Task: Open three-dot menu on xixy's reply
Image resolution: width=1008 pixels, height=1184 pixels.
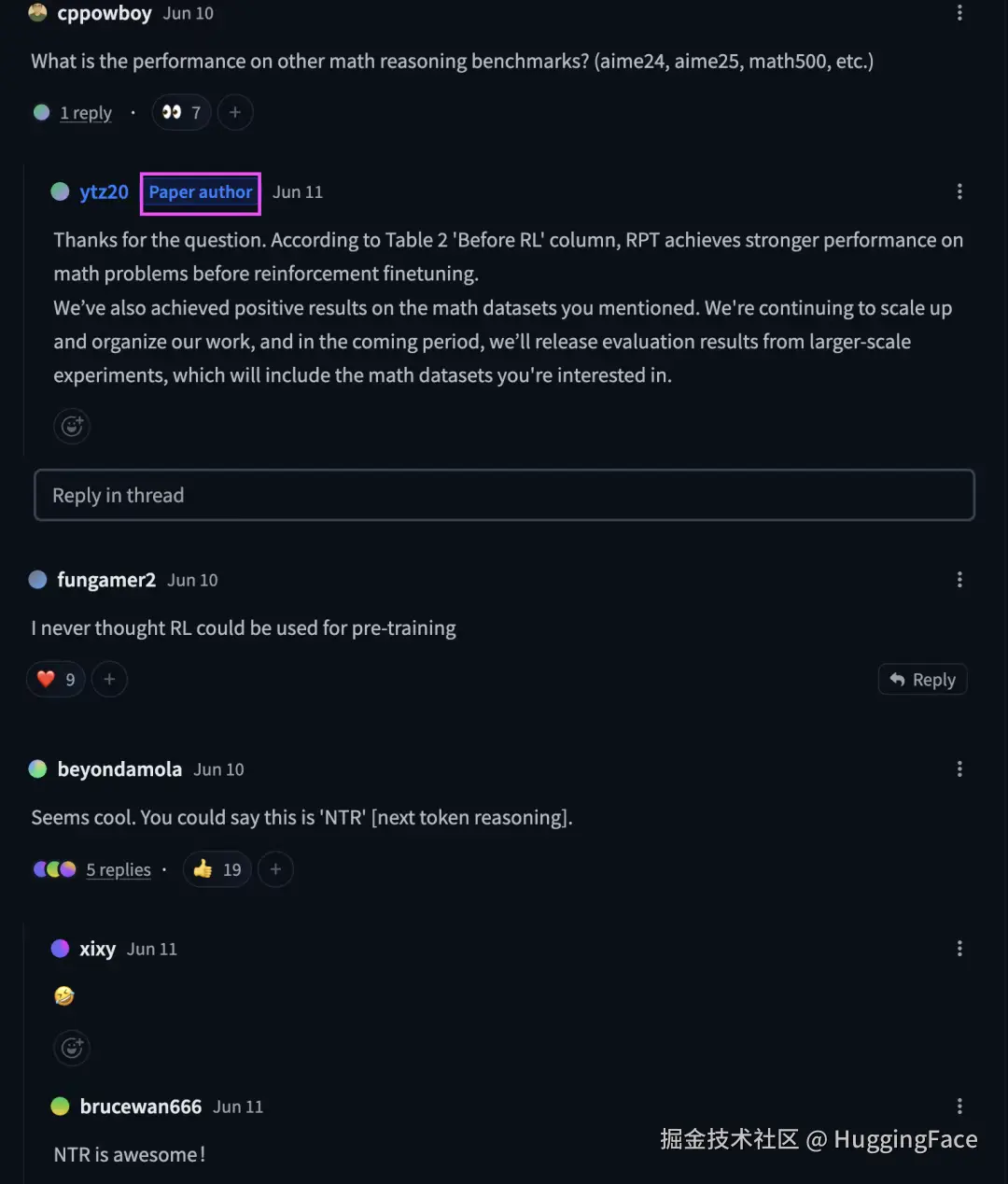Action: 959,949
